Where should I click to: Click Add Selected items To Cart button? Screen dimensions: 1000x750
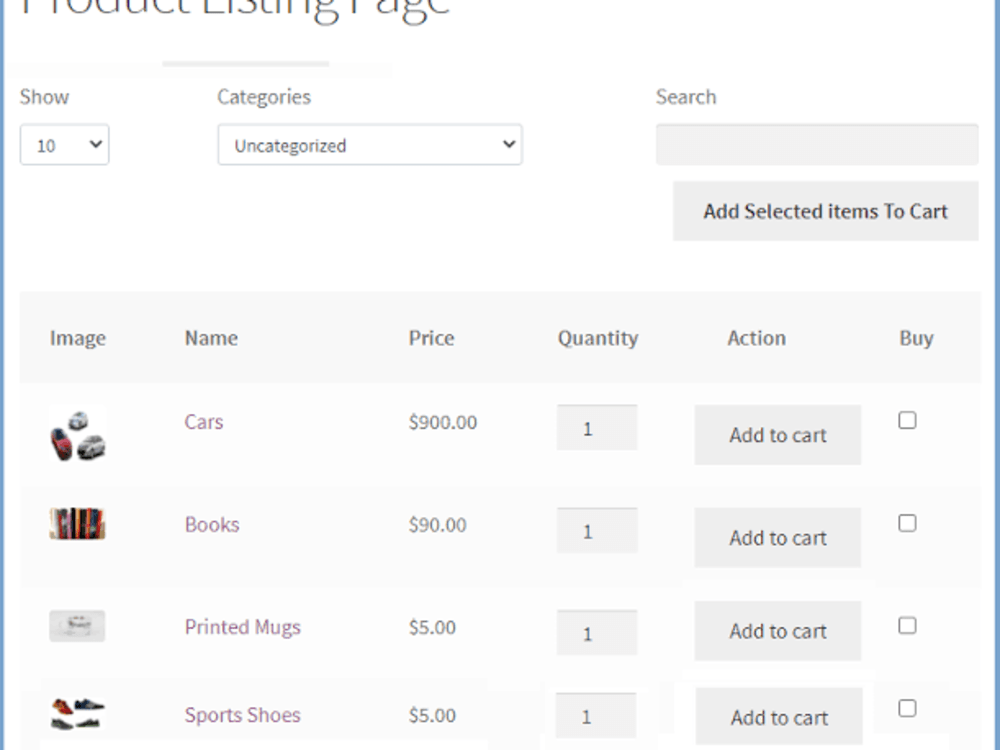tap(825, 211)
